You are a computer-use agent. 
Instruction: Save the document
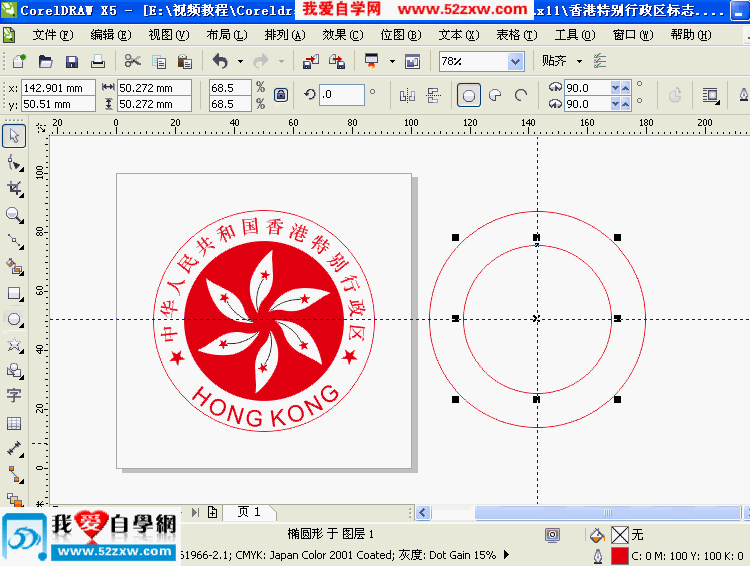[72, 61]
